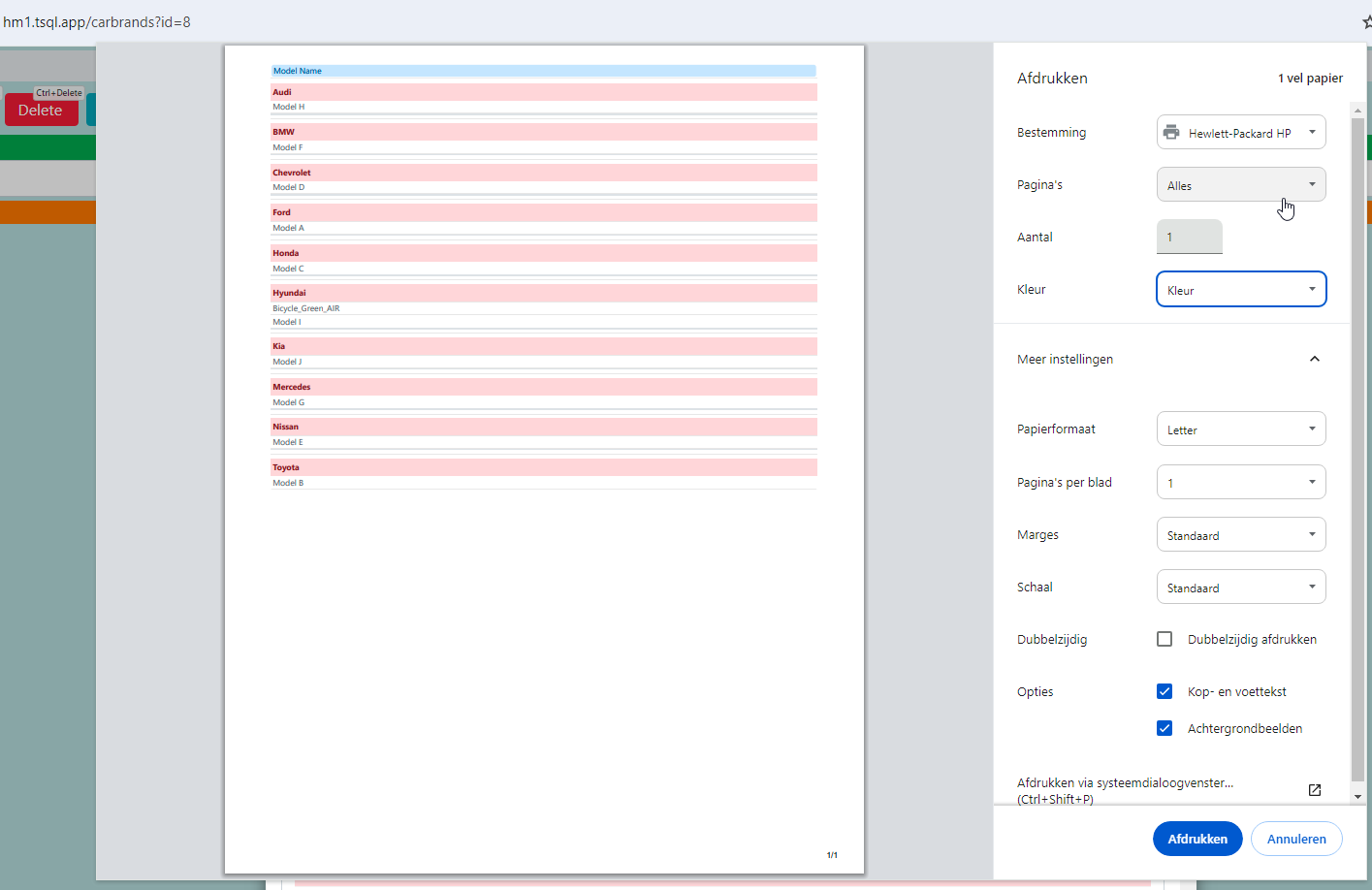Collapse the Meer instellingen section
Screen dimensions: 1372x890
coord(1315,359)
